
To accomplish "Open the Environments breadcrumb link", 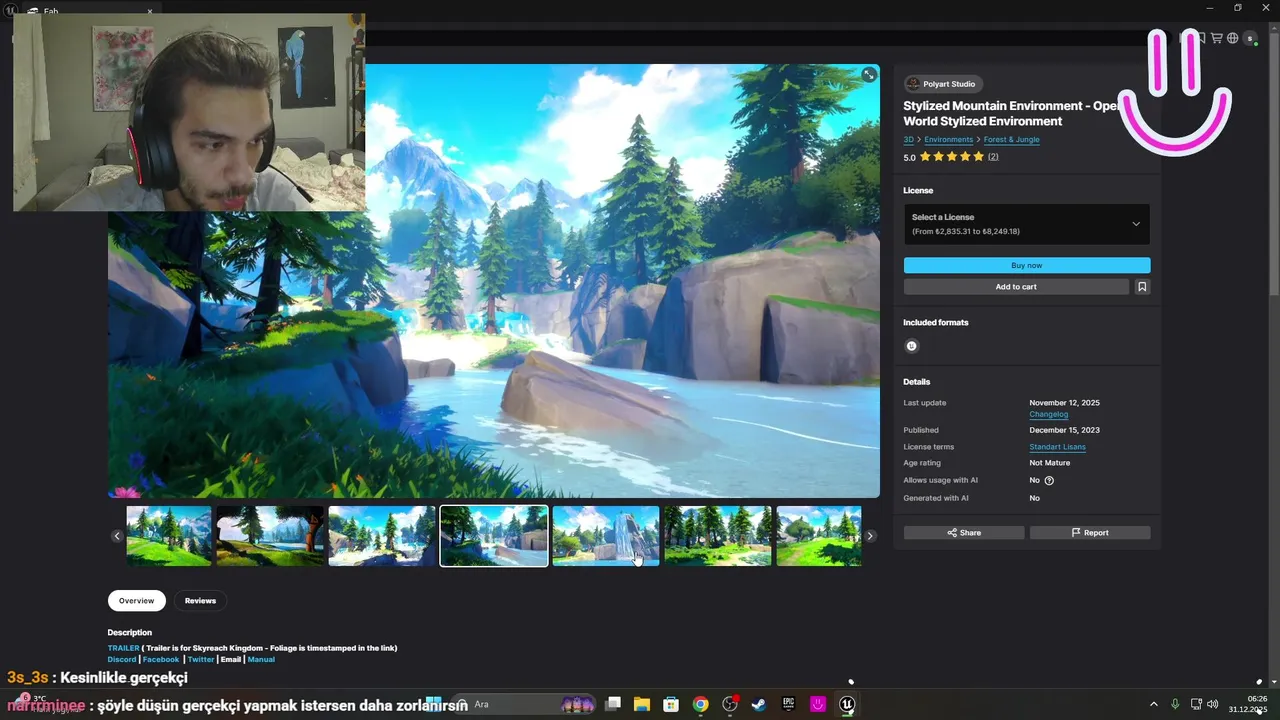I will click(948, 140).
